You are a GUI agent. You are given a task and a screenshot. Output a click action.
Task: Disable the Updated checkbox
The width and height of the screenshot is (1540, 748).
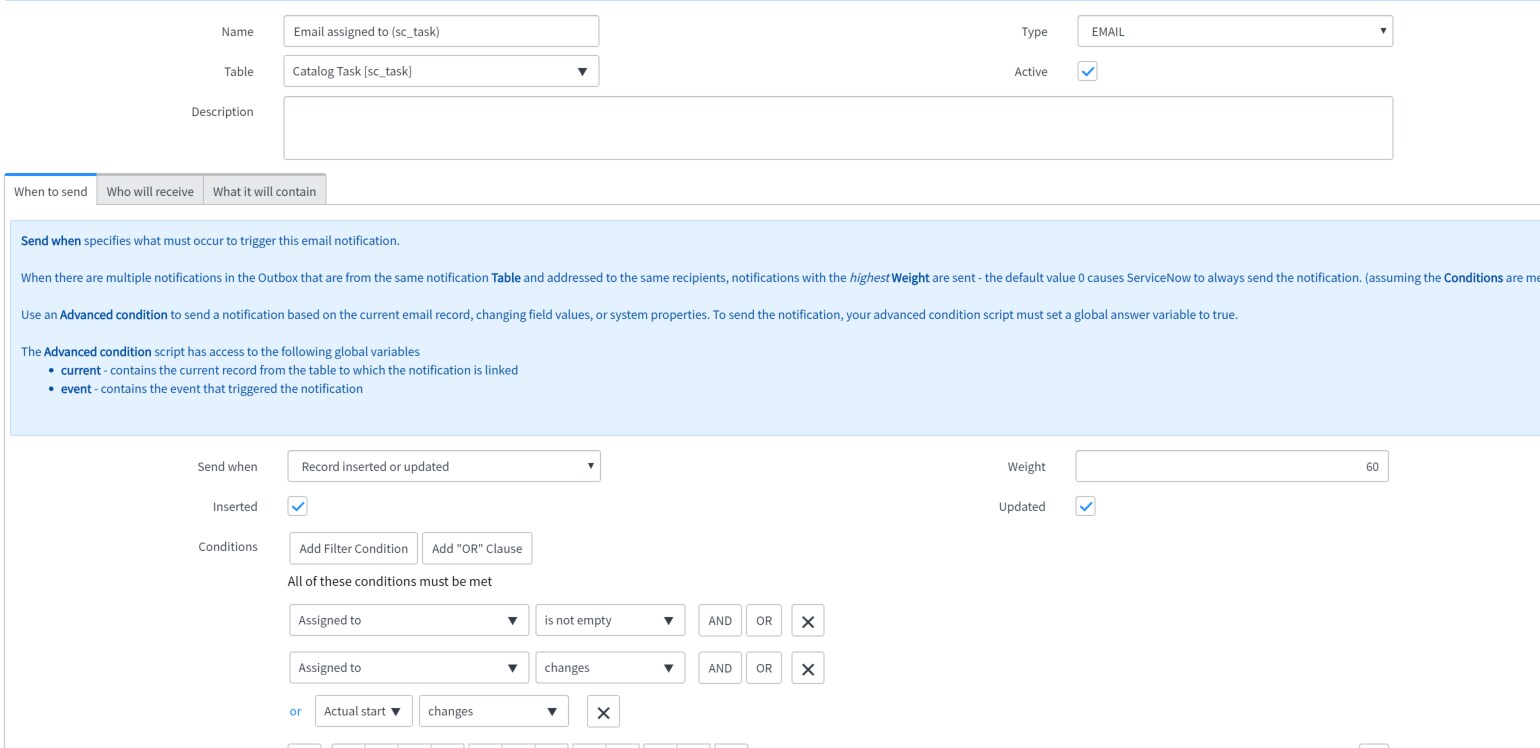point(1085,507)
